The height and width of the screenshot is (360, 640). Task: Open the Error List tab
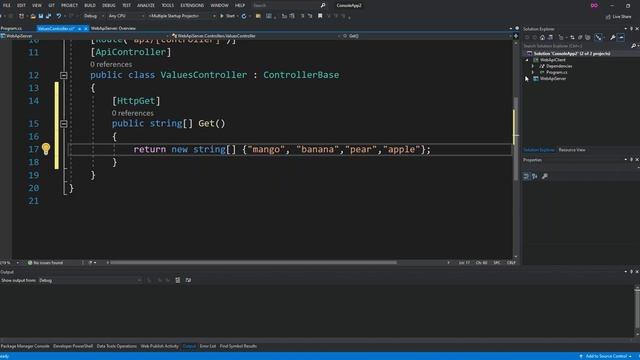[x=208, y=346]
